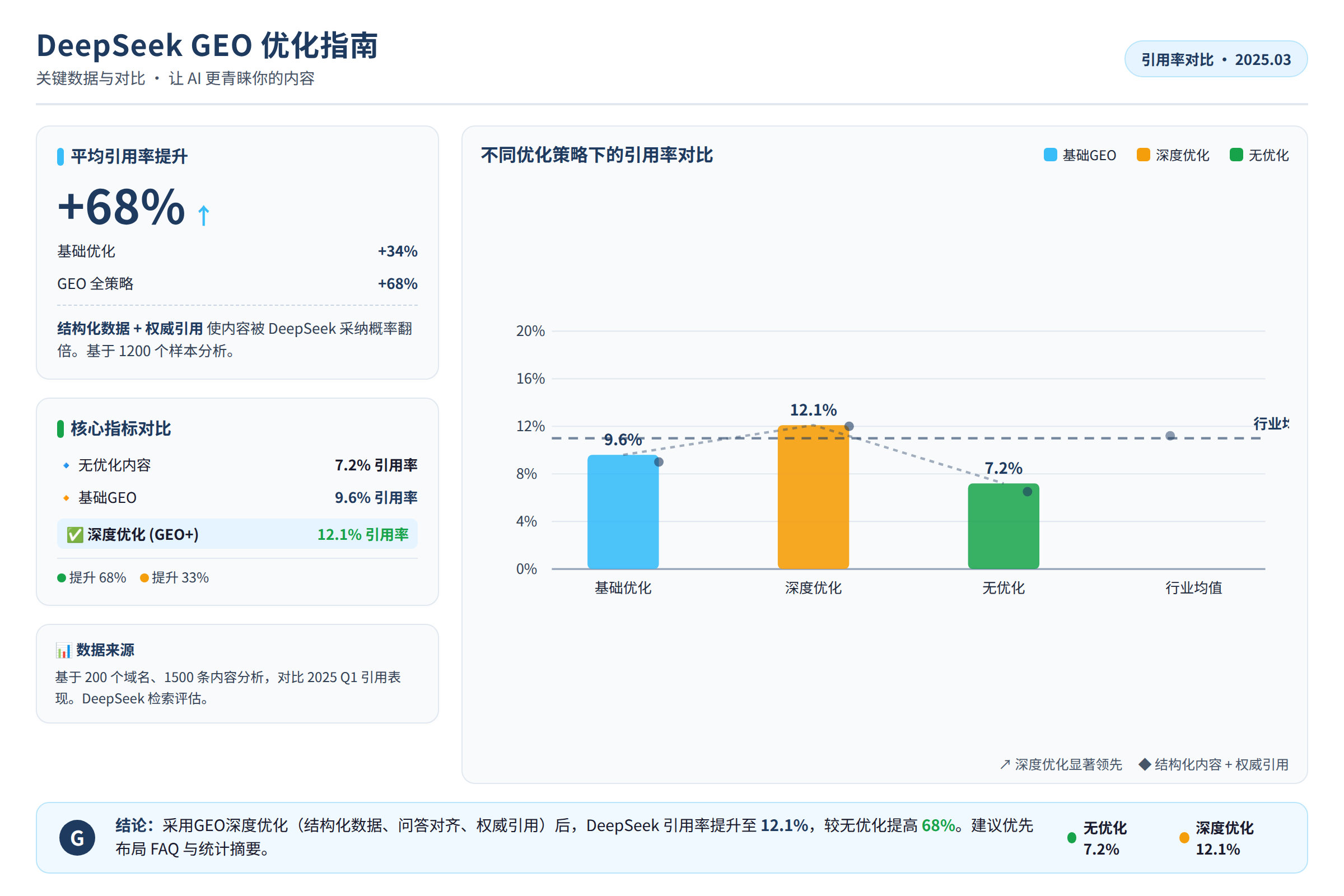Viewport: 1344px width, 896px height.
Task: Click the green 68% in the conclusion
Action: click(x=937, y=825)
